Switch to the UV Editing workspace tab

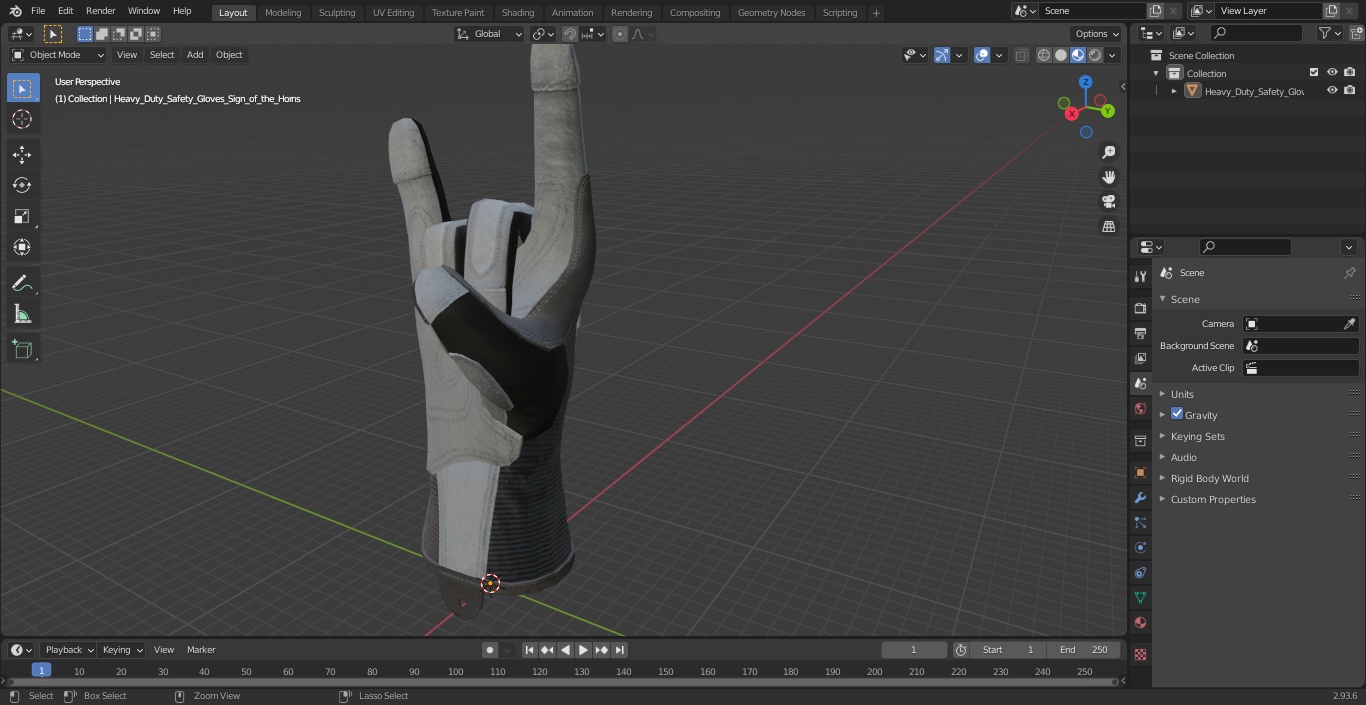[x=393, y=13]
